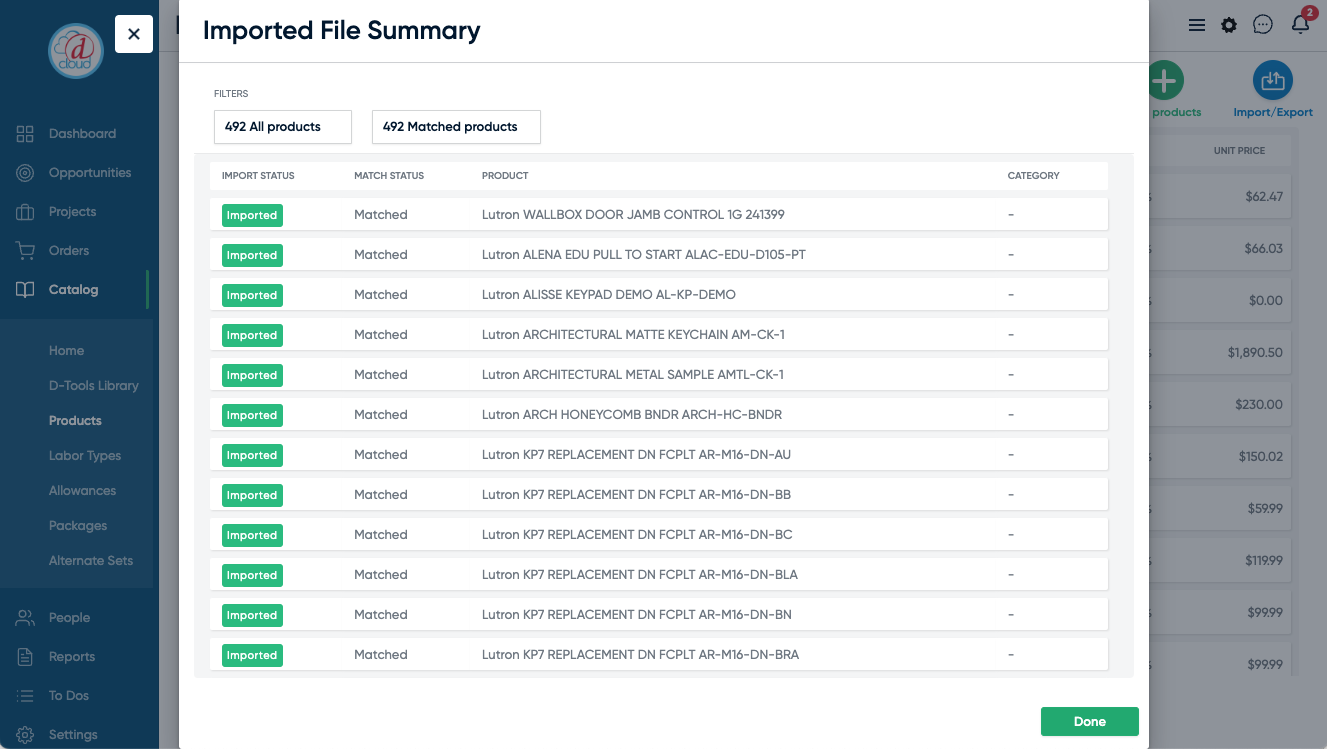1327x749 pixels.
Task: Open Projects in sidebar
Action: click(72, 212)
